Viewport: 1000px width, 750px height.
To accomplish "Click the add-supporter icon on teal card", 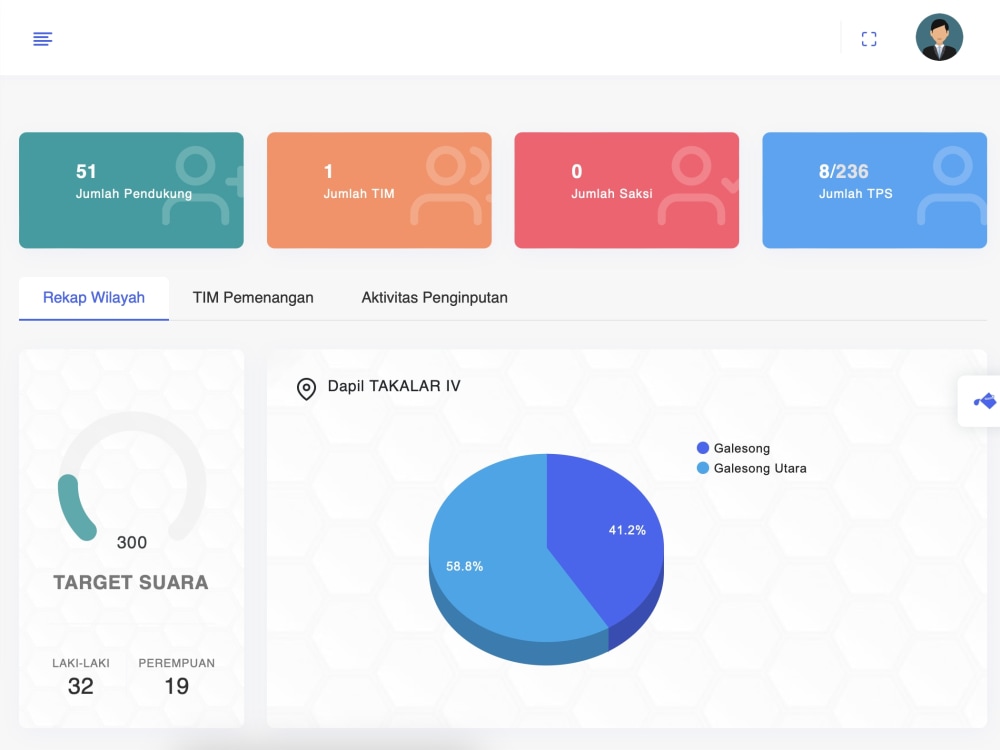I will click(201, 186).
